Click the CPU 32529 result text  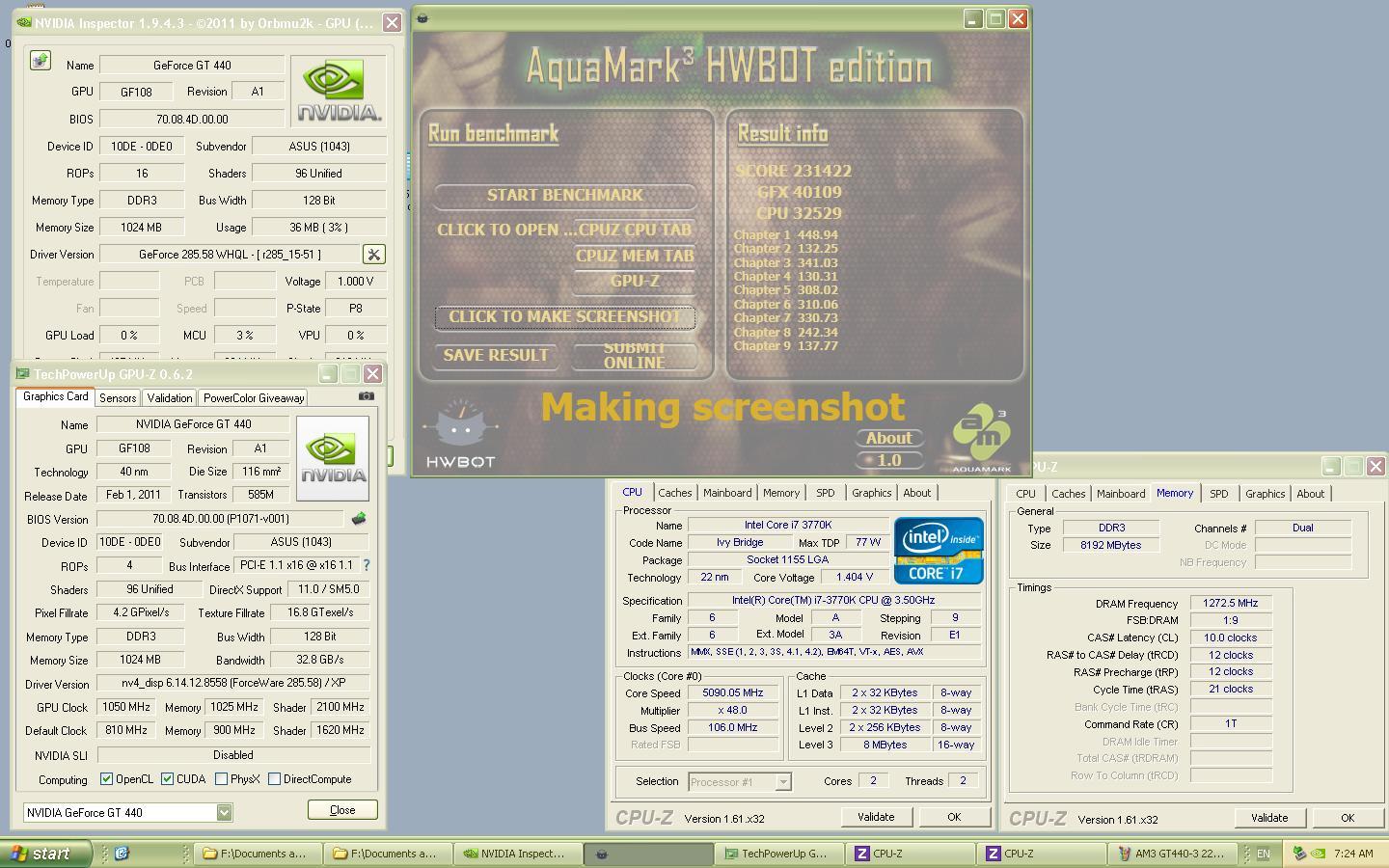pos(799,213)
